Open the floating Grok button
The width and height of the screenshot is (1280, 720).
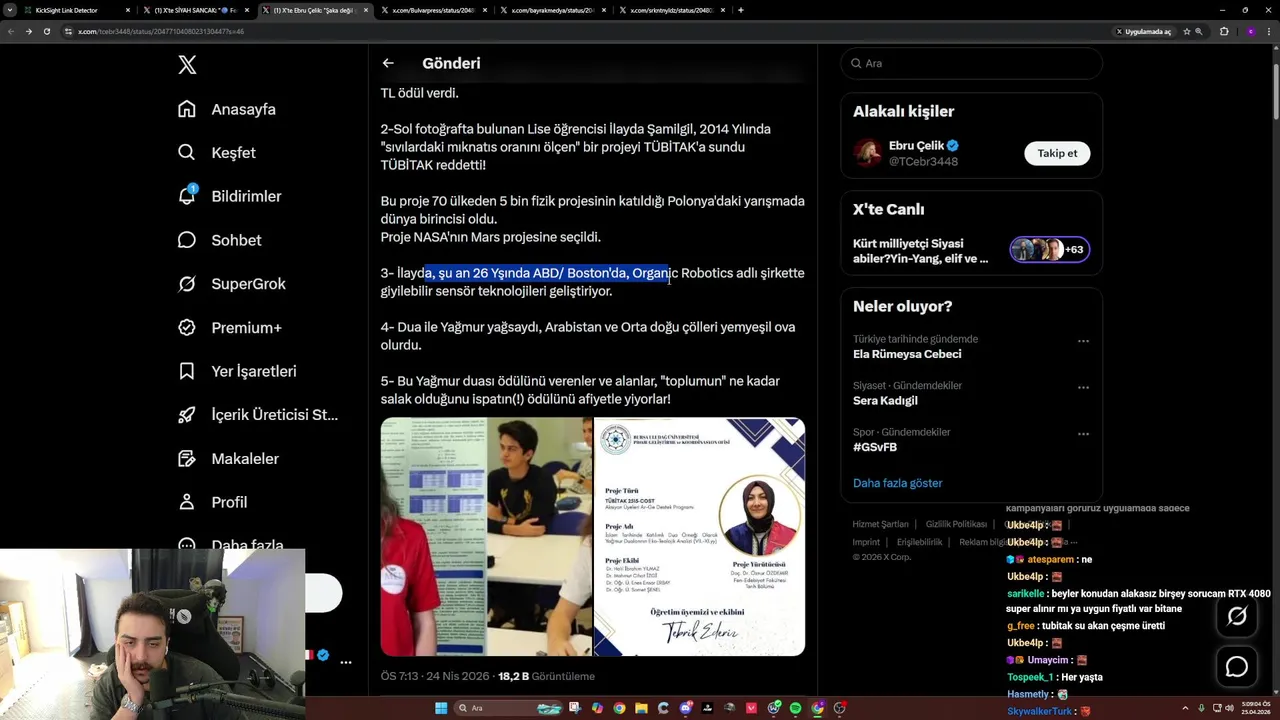click(x=1237, y=617)
